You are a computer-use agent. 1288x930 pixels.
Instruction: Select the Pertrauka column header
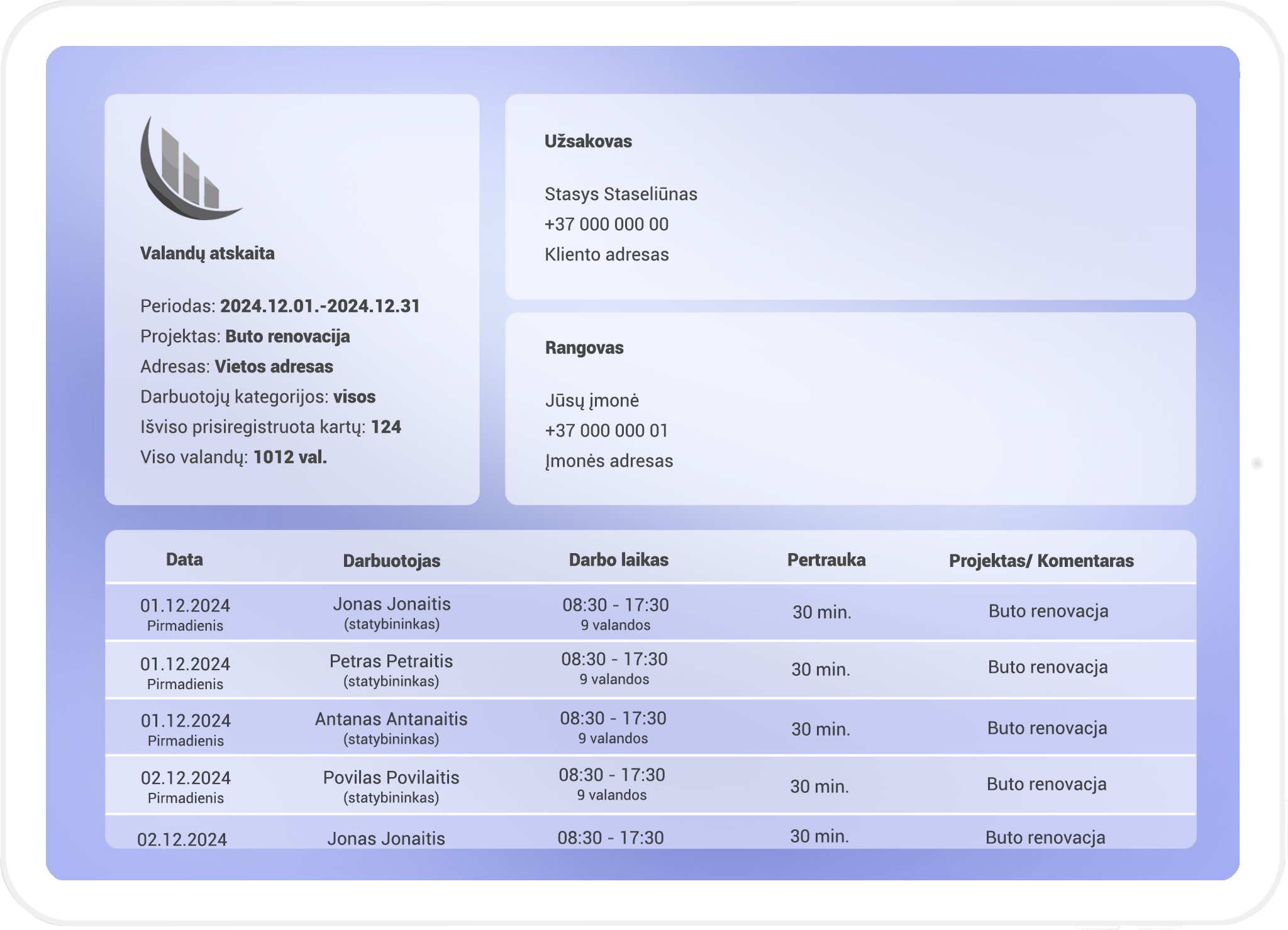pyautogui.click(x=826, y=560)
